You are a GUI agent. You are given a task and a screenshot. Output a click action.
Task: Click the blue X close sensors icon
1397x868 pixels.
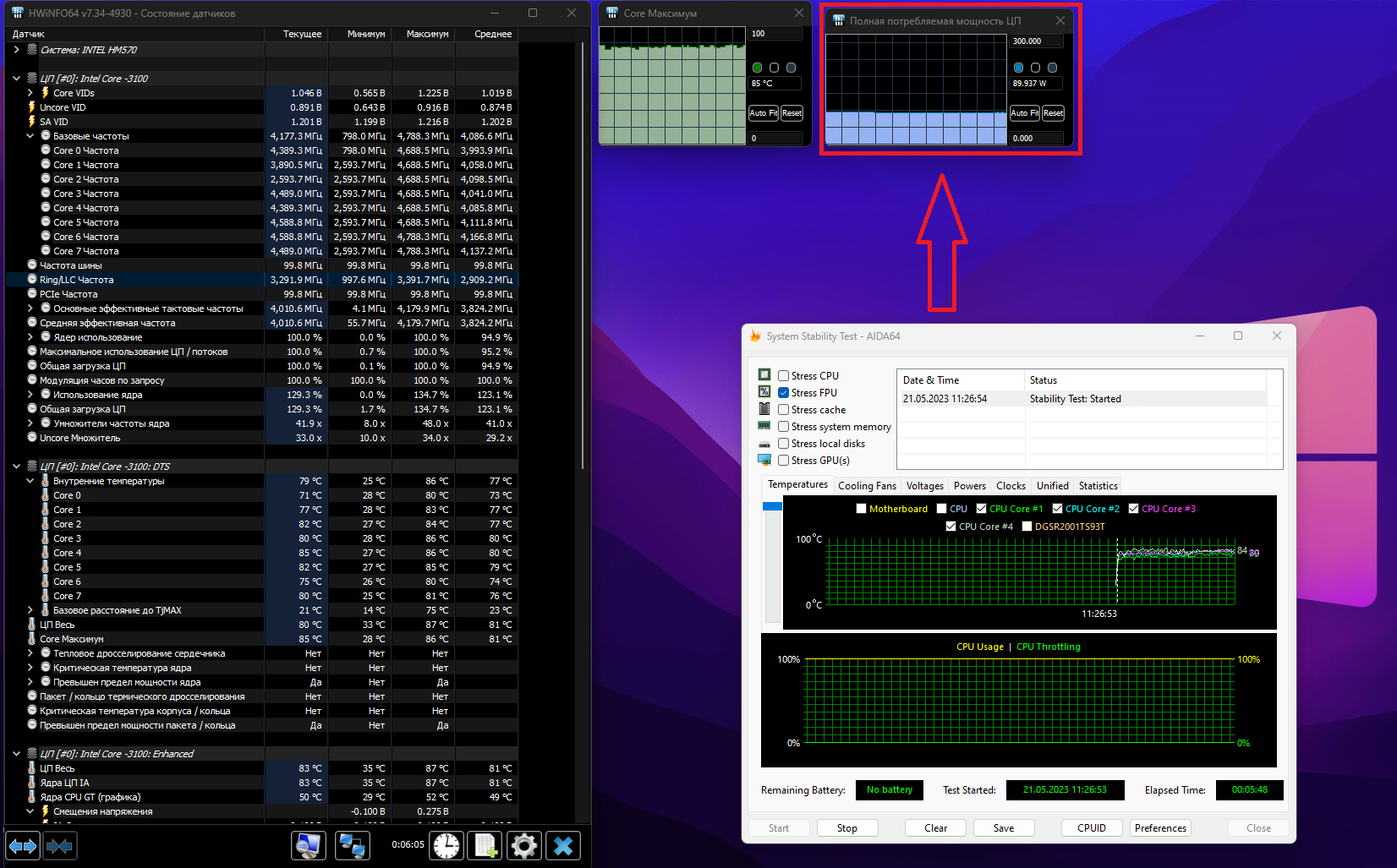point(563,845)
